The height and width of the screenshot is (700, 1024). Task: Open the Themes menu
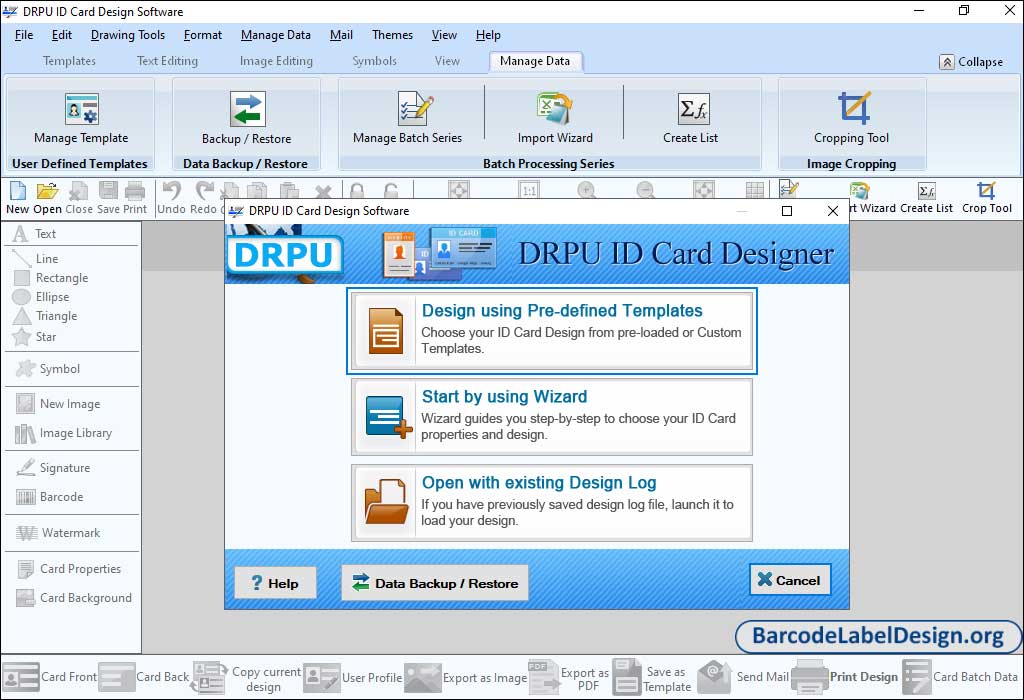(392, 35)
